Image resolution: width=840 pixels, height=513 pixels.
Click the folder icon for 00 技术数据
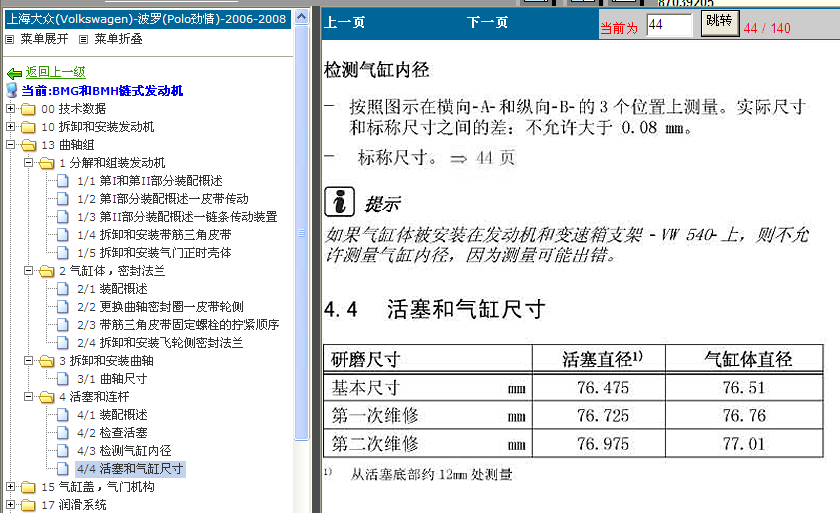point(27,109)
